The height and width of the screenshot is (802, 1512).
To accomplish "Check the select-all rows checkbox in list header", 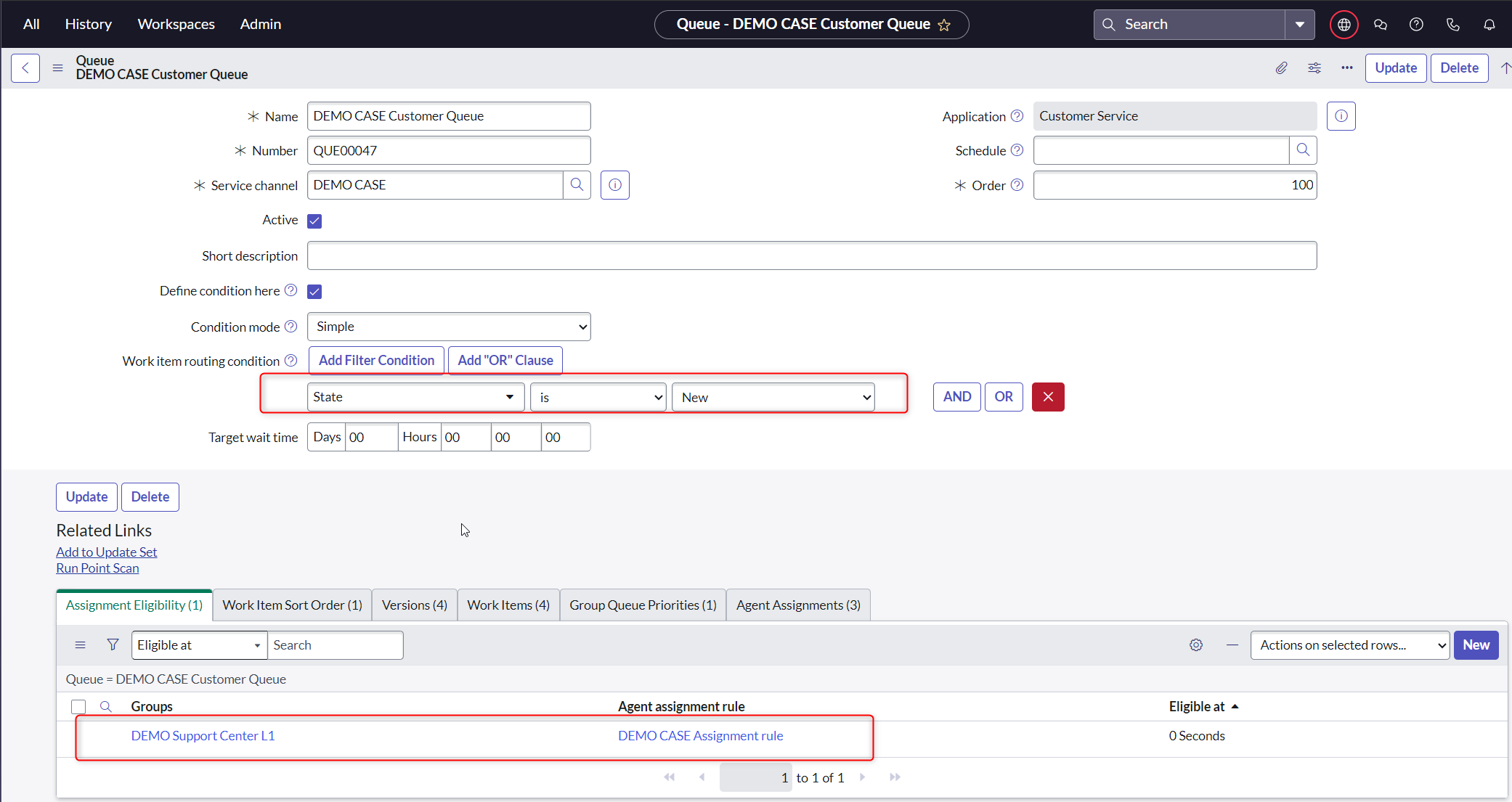I will 78,707.
